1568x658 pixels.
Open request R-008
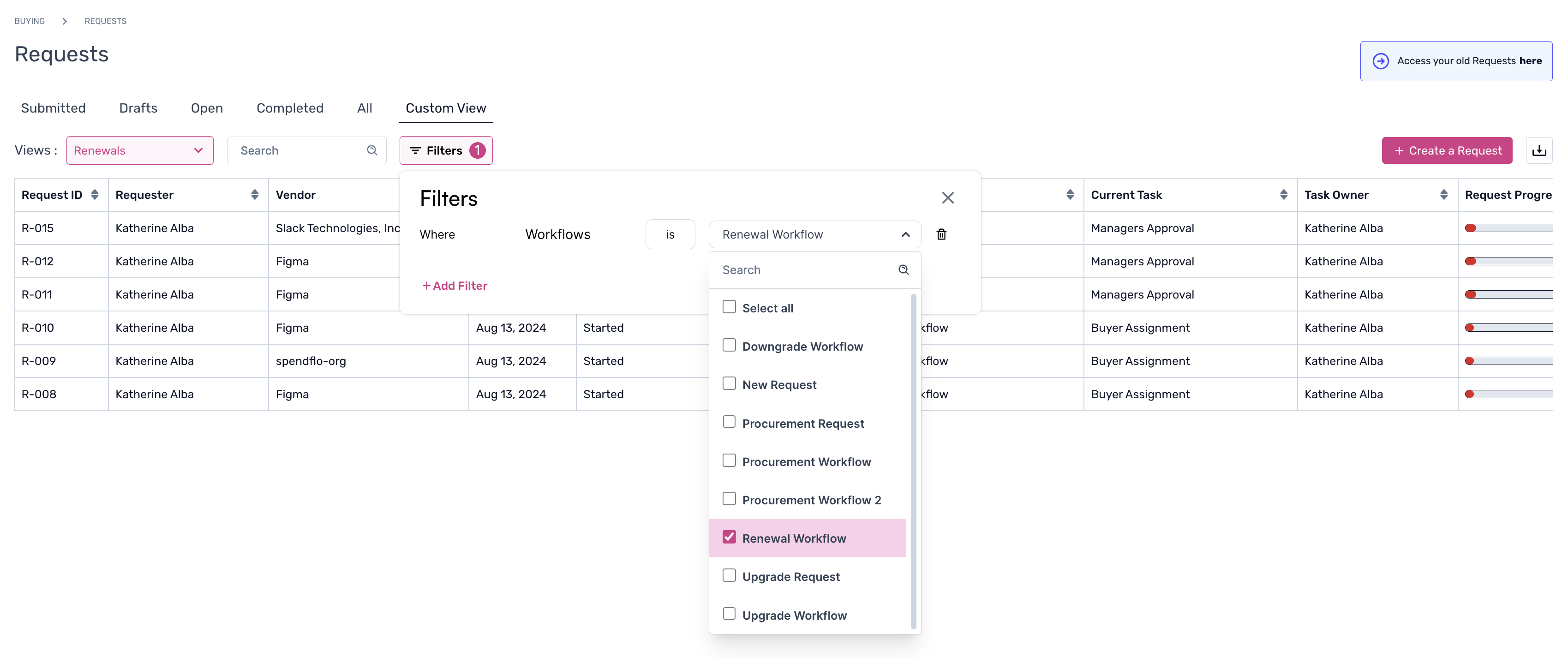click(x=38, y=394)
